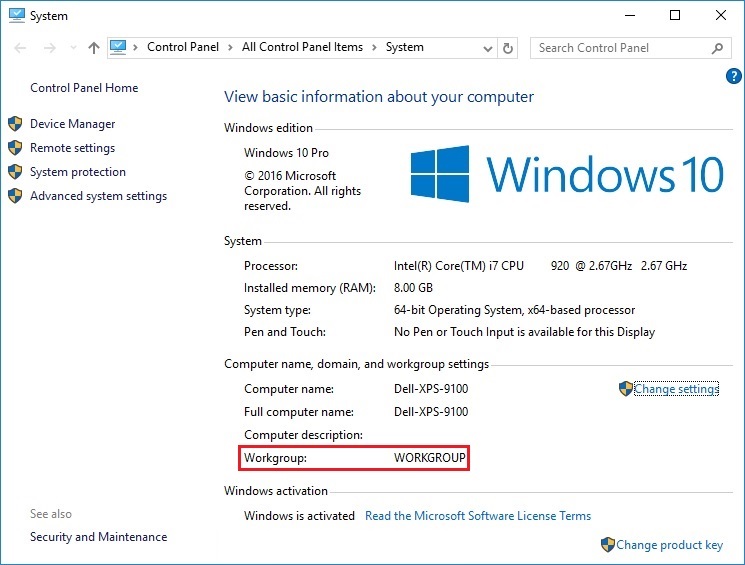
Task: Click the Forward navigation arrow
Action: [49, 48]
